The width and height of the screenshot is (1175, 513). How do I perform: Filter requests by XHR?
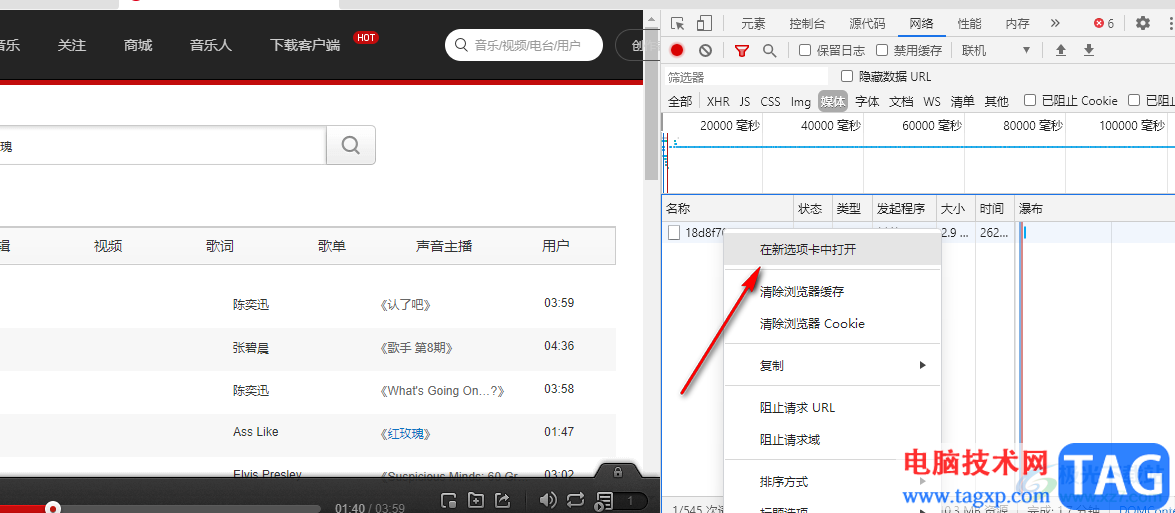pyautogui.click(x=718, y=101)
